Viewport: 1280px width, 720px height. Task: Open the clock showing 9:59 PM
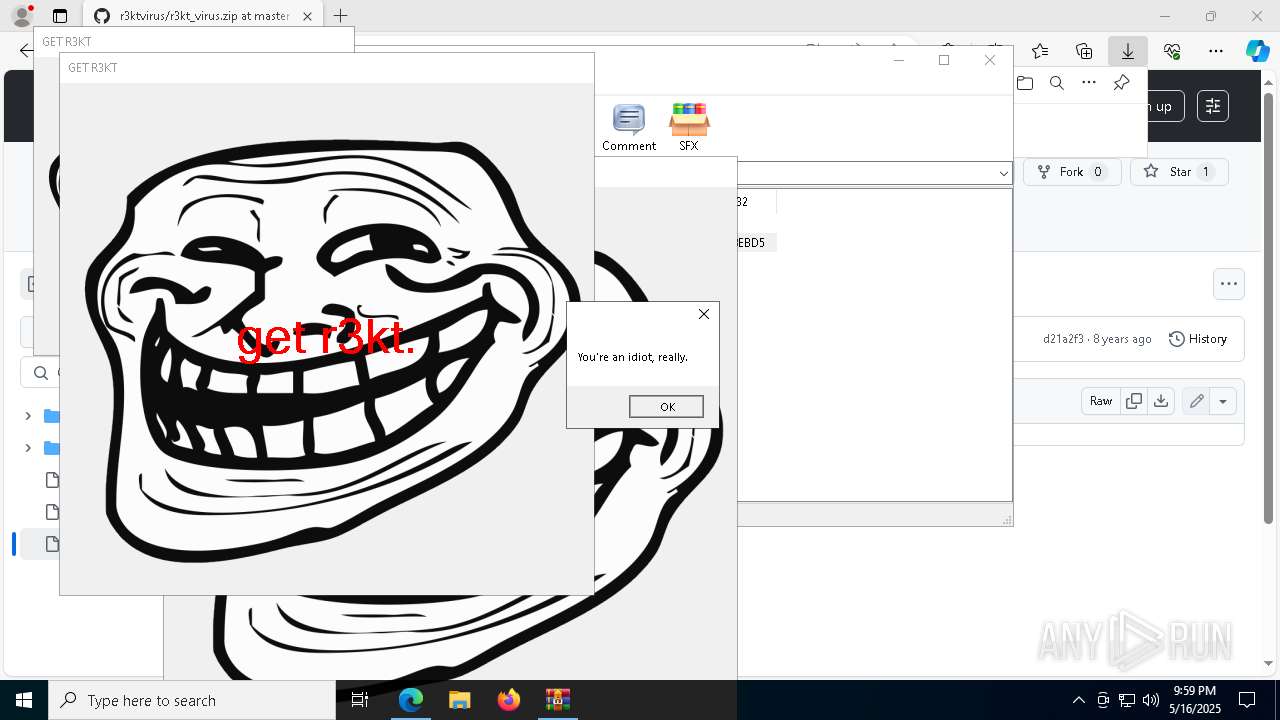pos(1195,700)
